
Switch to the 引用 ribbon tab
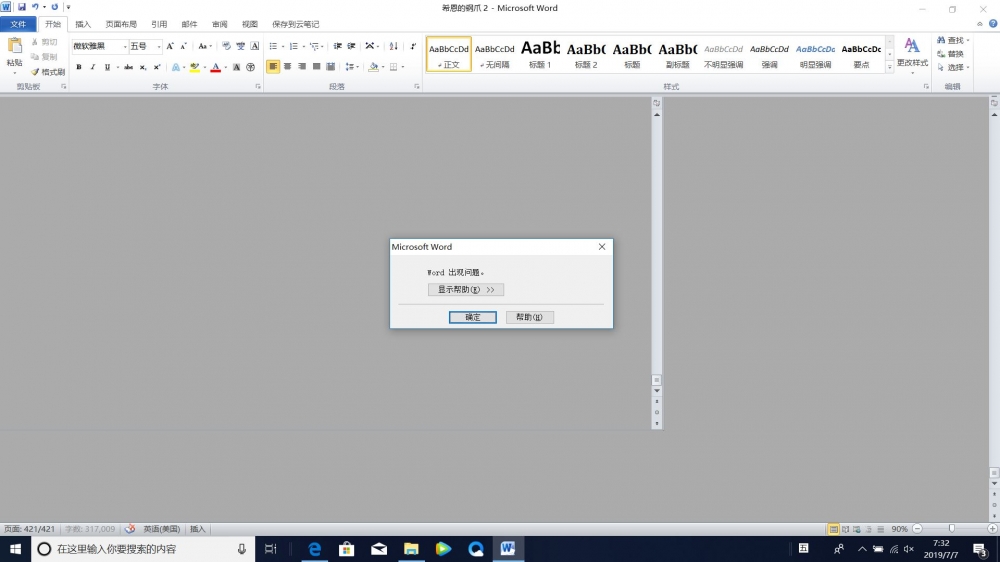159,24
